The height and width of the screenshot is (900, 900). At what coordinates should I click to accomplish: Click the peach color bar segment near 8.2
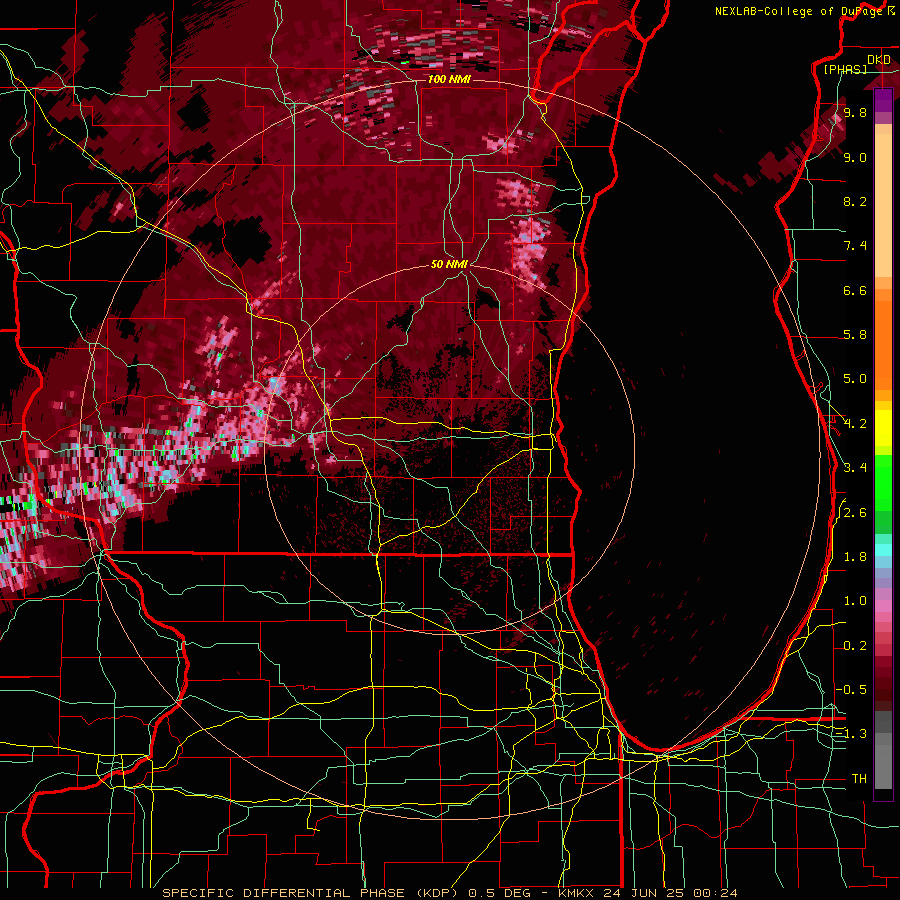pyautogui.click(x=883, y=207)
